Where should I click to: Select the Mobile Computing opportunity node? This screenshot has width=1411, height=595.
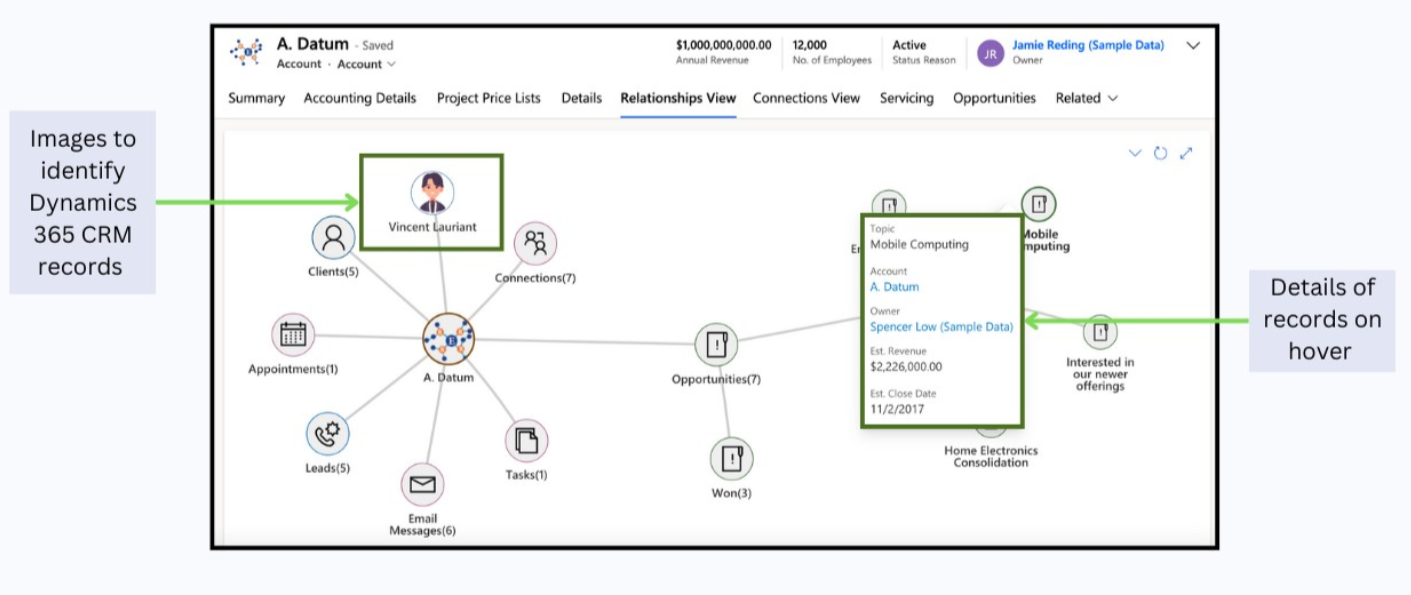tap(1039, 205)
